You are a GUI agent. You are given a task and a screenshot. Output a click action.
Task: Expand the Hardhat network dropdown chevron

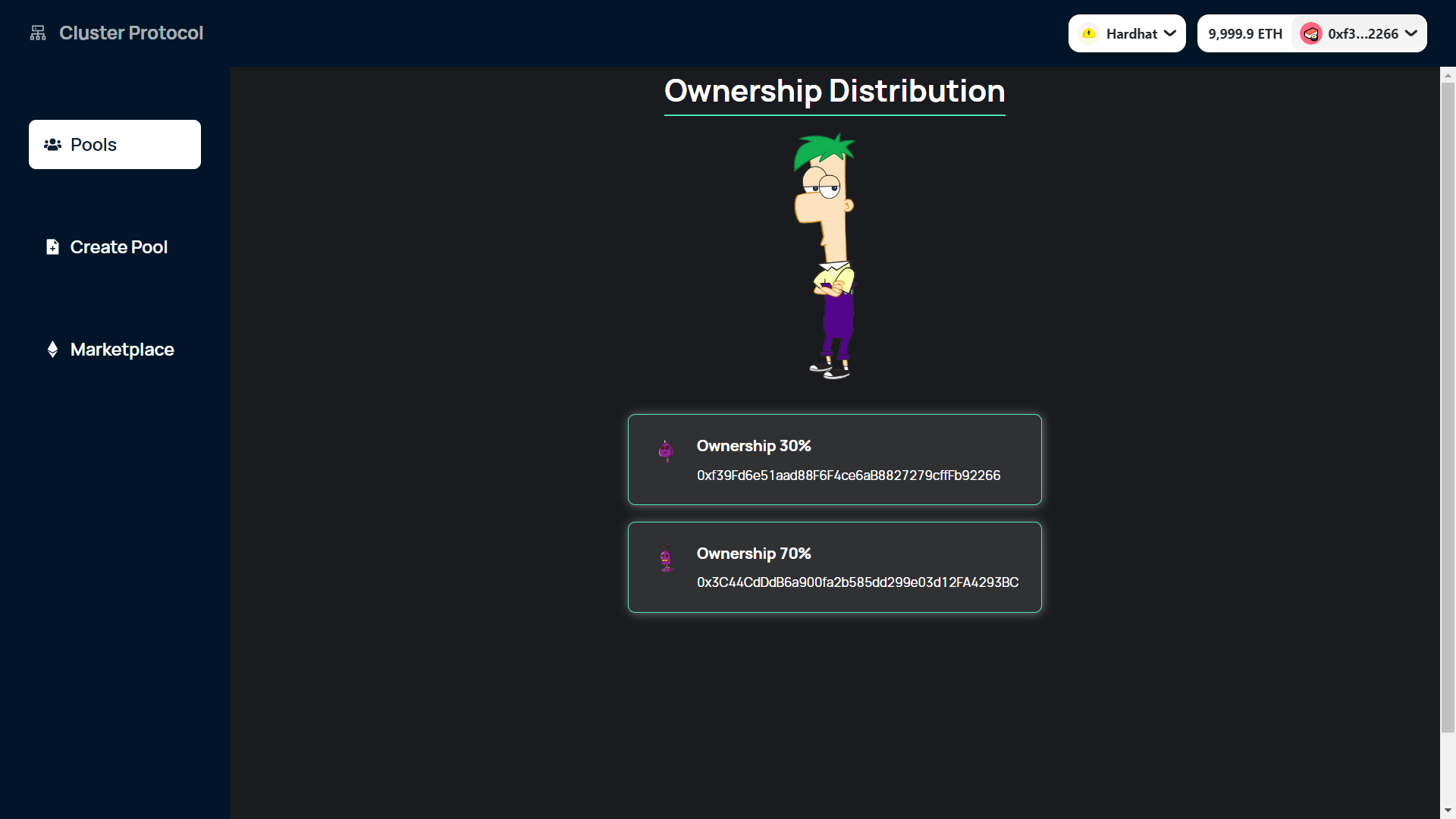(1170, 33)
